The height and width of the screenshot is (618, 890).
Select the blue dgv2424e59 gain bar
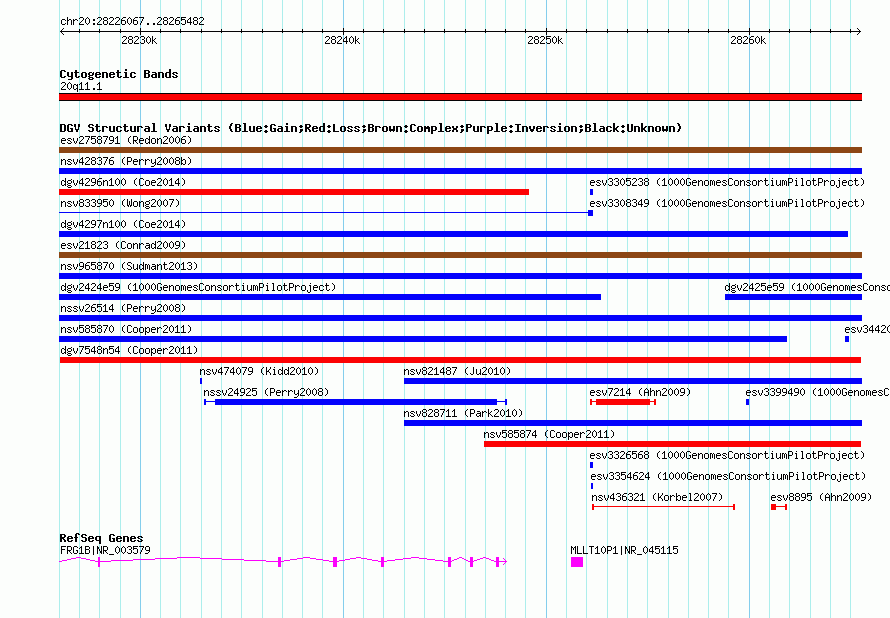tap(330, 297)
